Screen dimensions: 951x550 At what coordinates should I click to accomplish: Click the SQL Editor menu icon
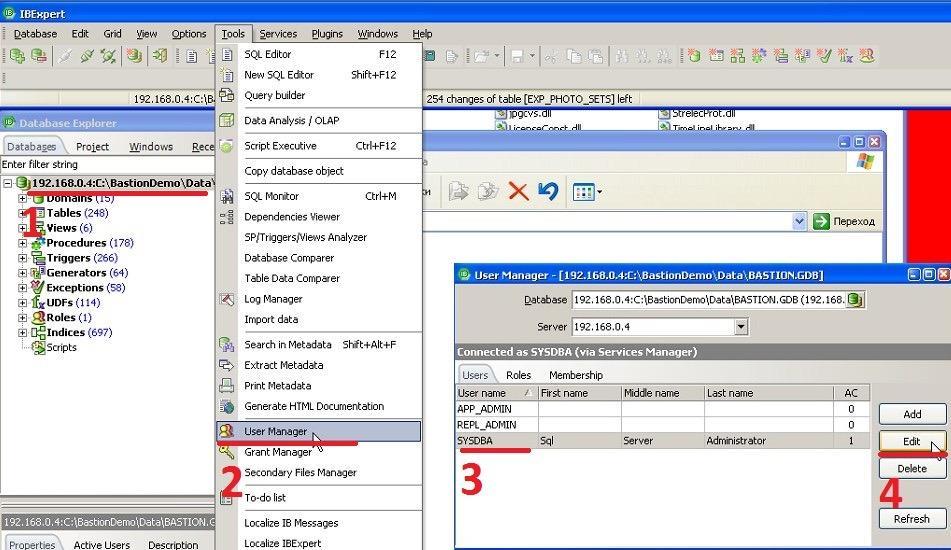227,55
